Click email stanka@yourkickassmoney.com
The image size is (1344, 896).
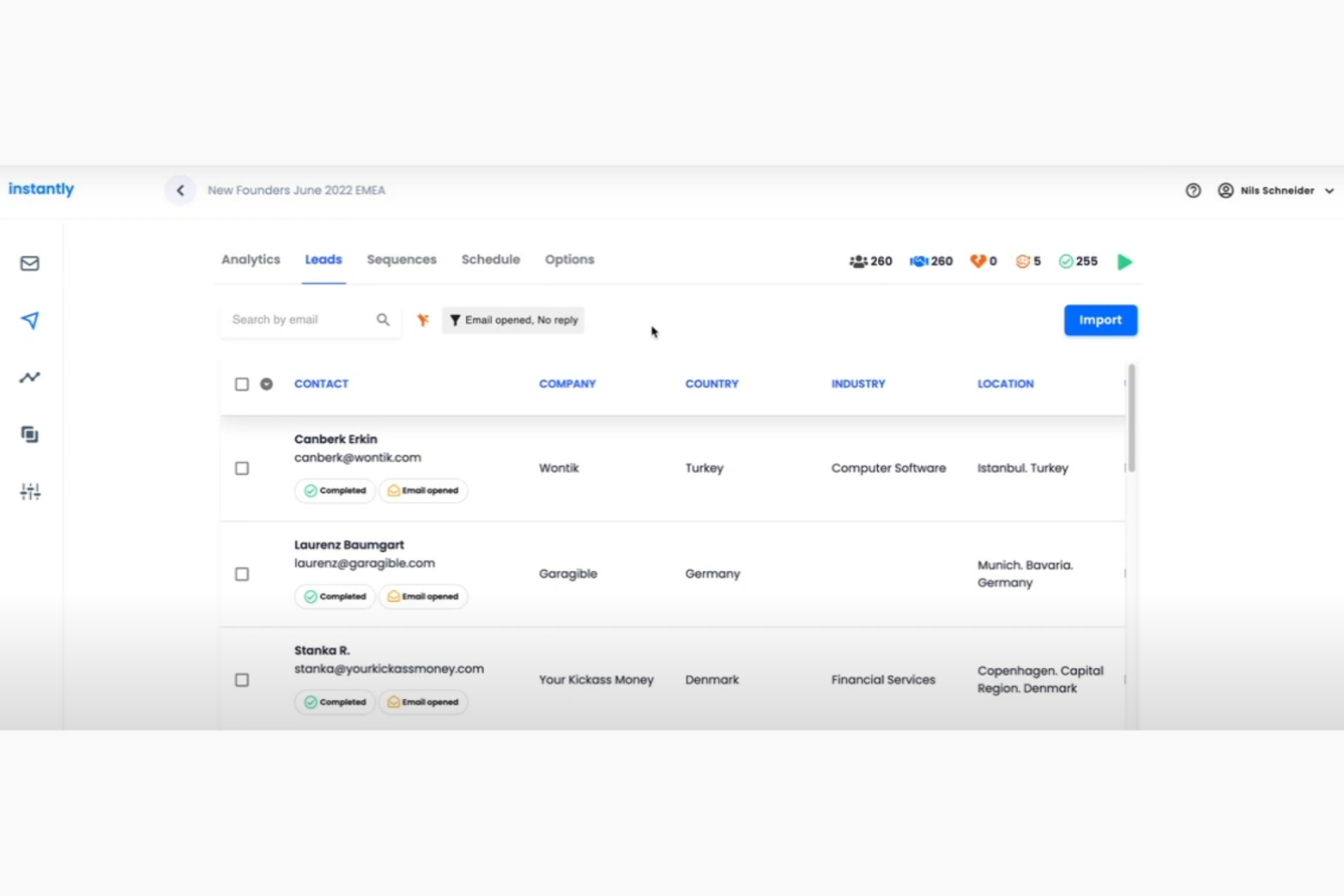click(389, 669)
